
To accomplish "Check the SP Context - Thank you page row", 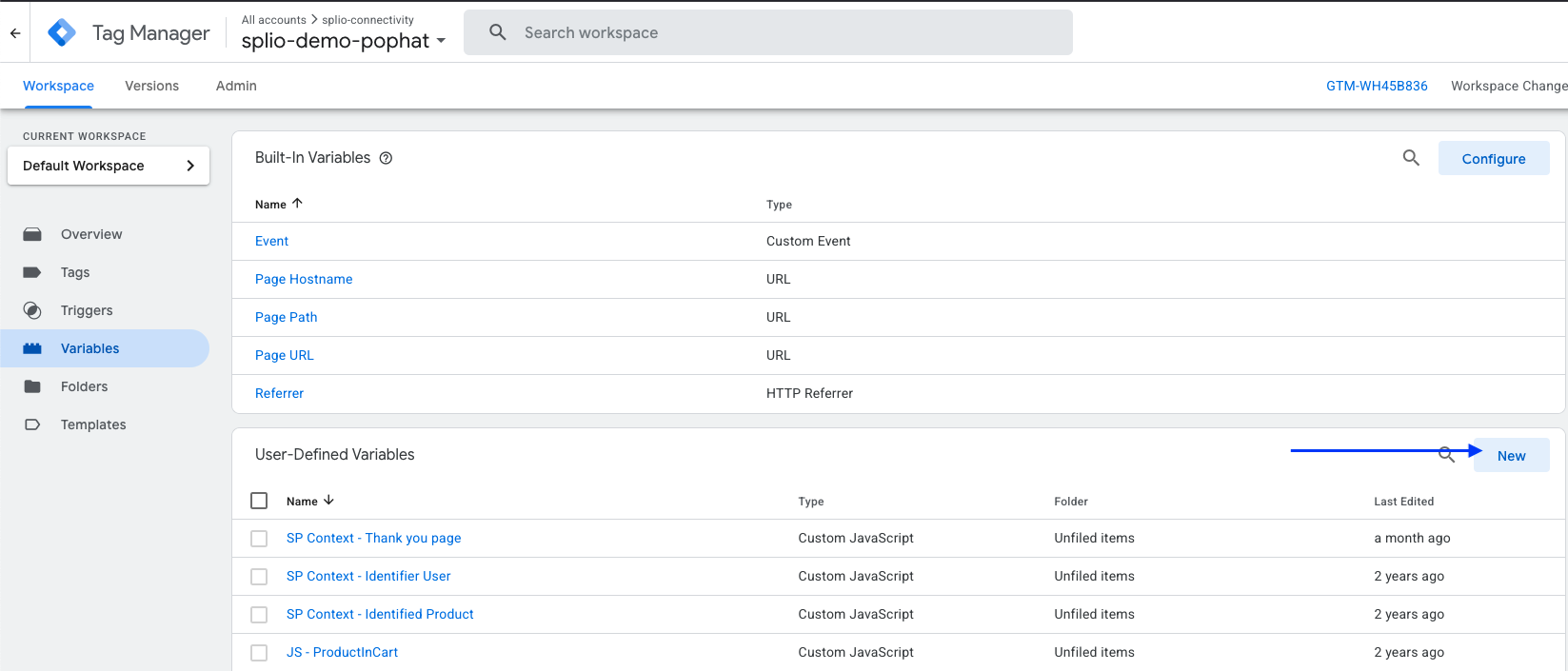I will (x=259, y=539).
